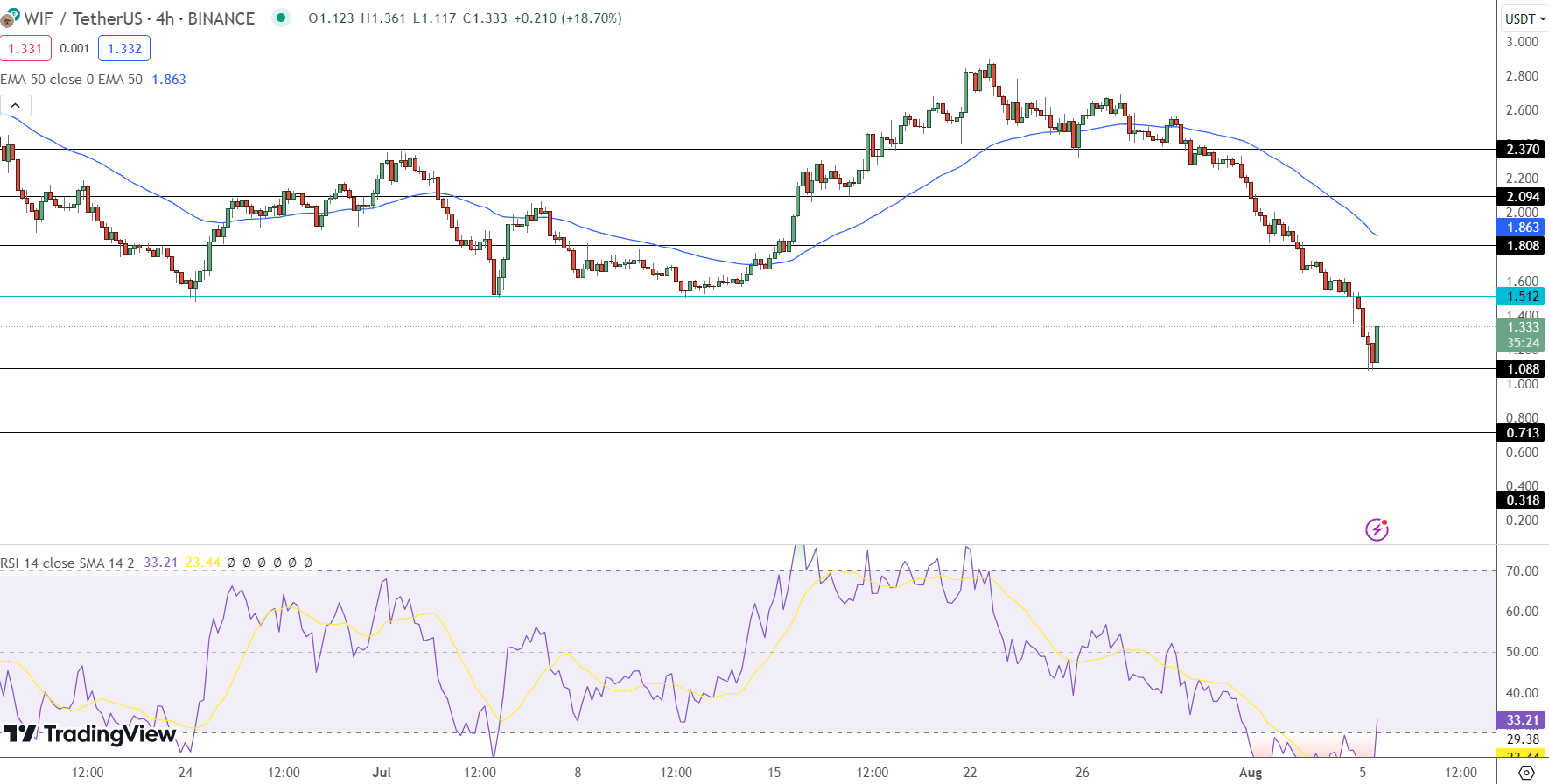Click the TradingView logo

(x=89, y=734)
